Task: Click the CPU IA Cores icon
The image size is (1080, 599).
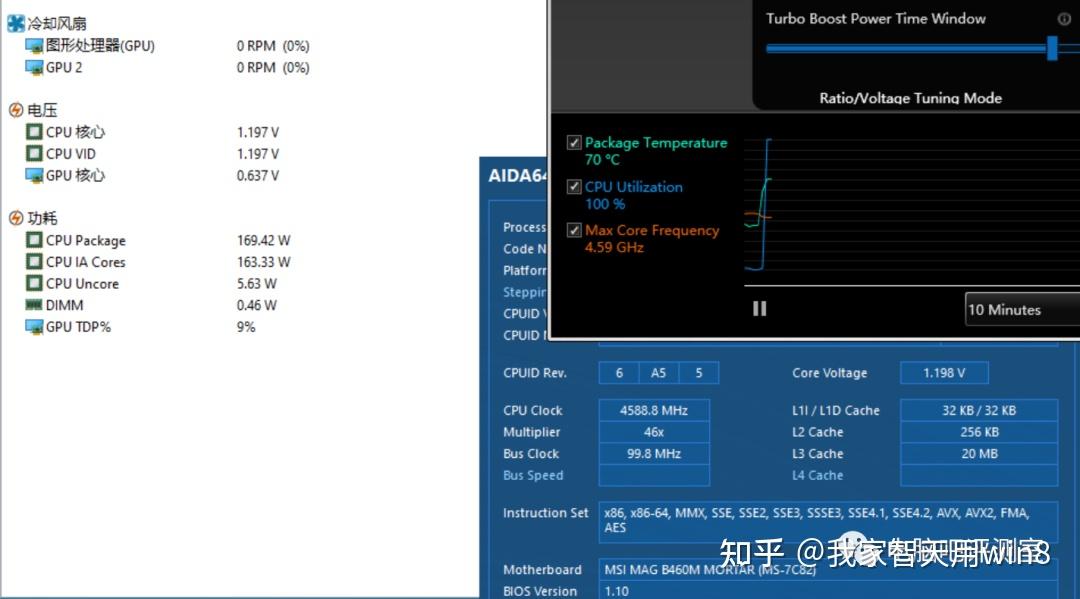Action: click(x=34, y=262)
